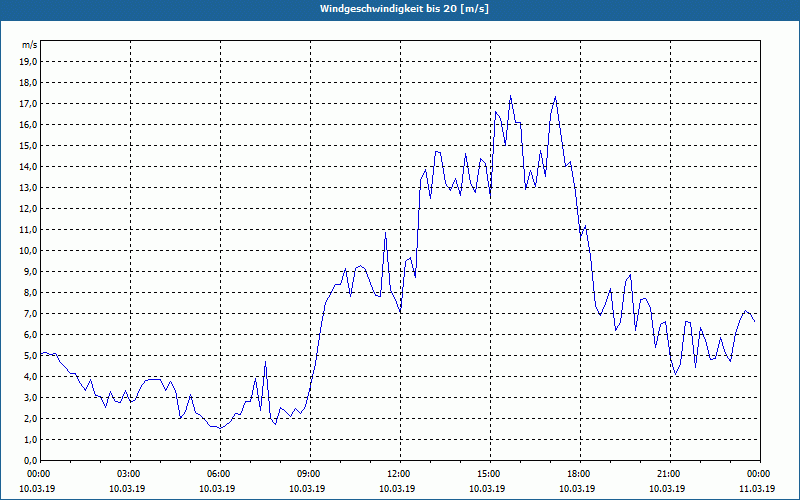Click the '5,0' y-axis label
Image resolution: width=800 pixels, height=500 pixels.
31,356
